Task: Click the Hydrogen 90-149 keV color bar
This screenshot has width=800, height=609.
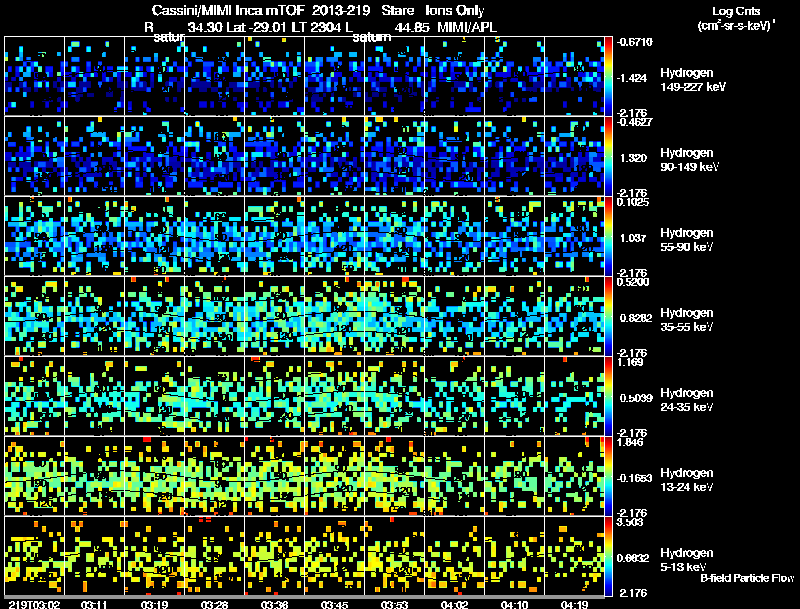Action: (x=608, y=156)
